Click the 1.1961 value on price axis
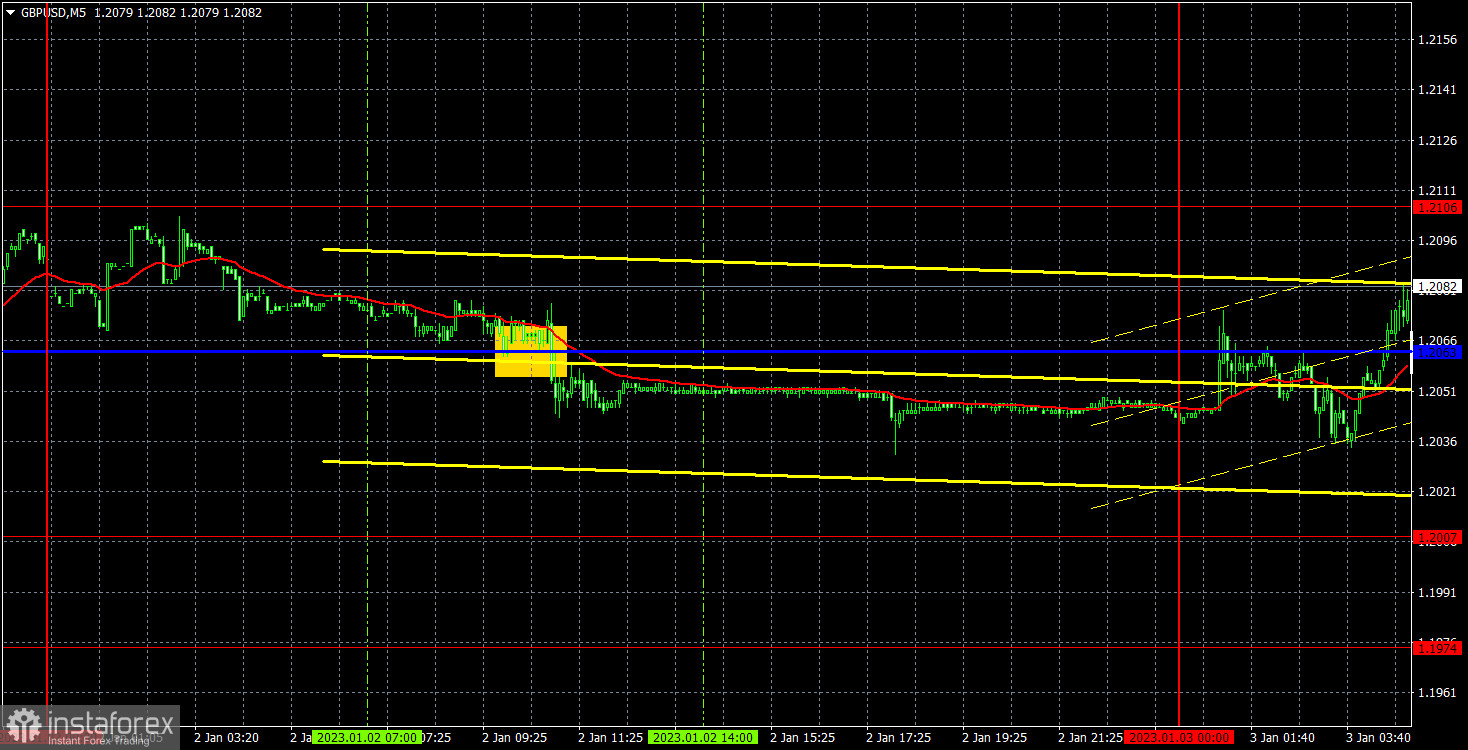 click(x=1437, y=693)
